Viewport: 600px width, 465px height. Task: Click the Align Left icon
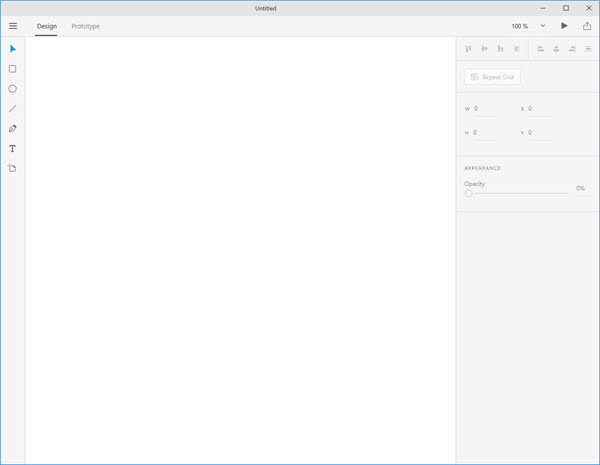[540, 49]
